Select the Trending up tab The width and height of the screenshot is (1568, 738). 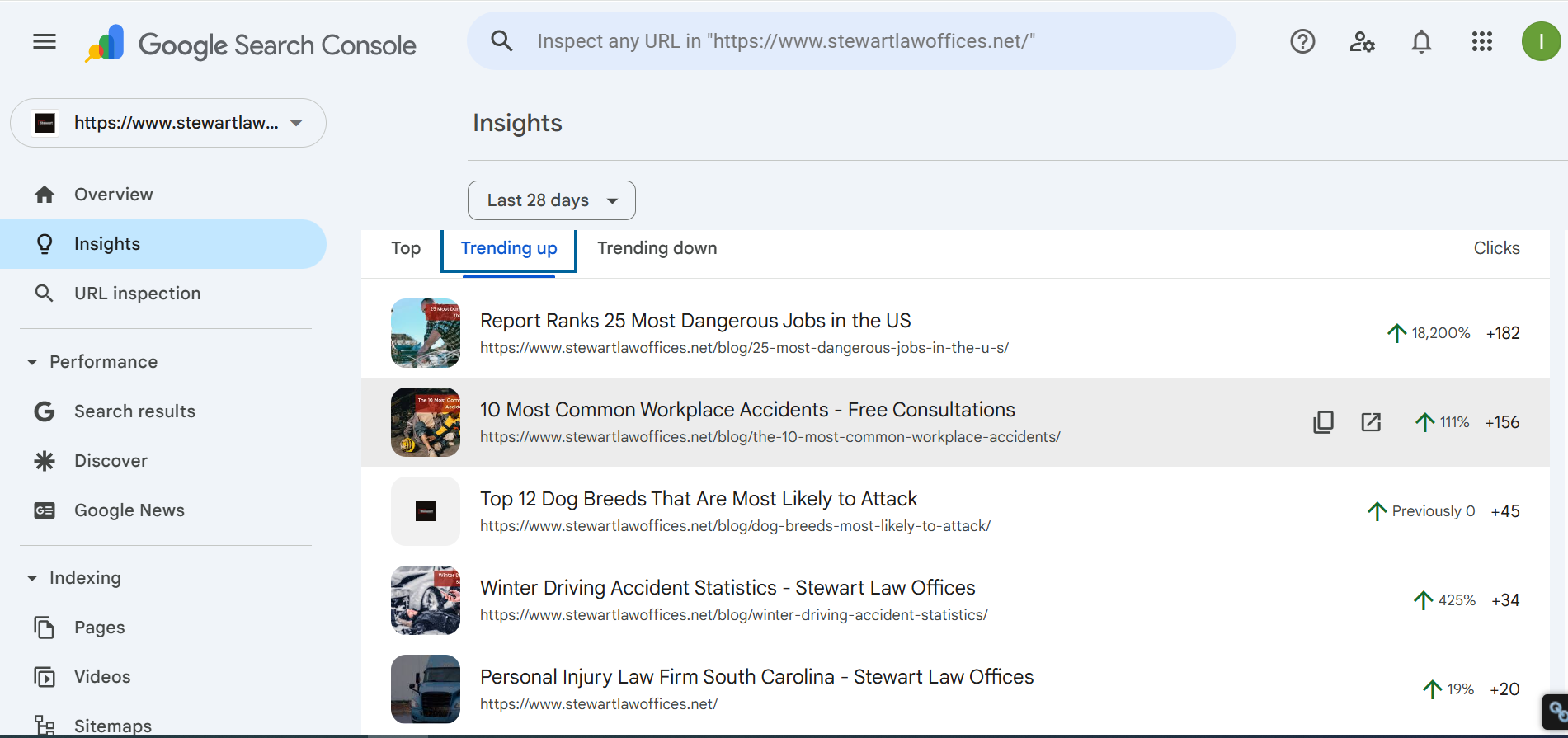[x=509, y=248]
